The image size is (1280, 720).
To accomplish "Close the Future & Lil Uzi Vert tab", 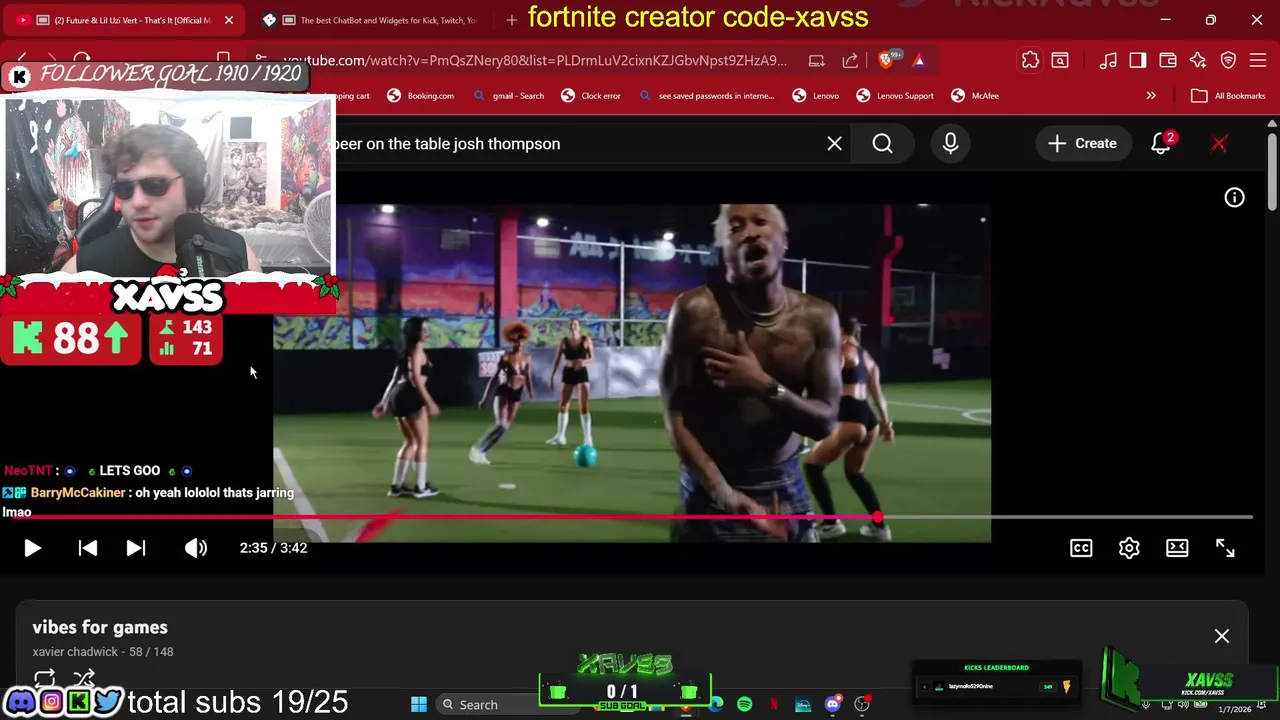I will pyautogui.click(x=229, y=20).
